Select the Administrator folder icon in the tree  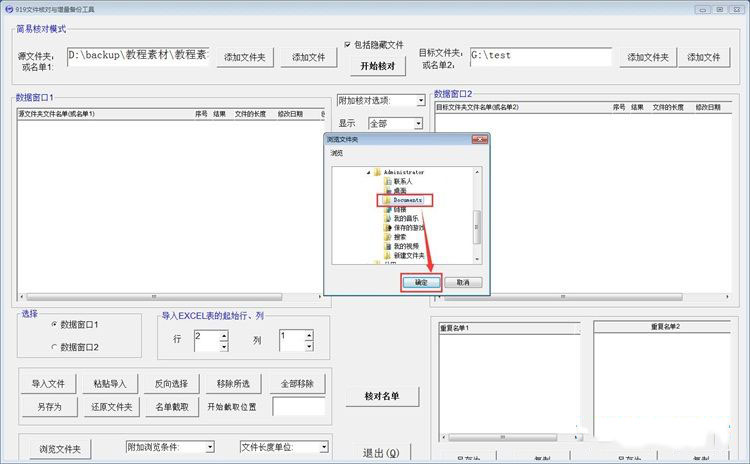coord(377,172)
